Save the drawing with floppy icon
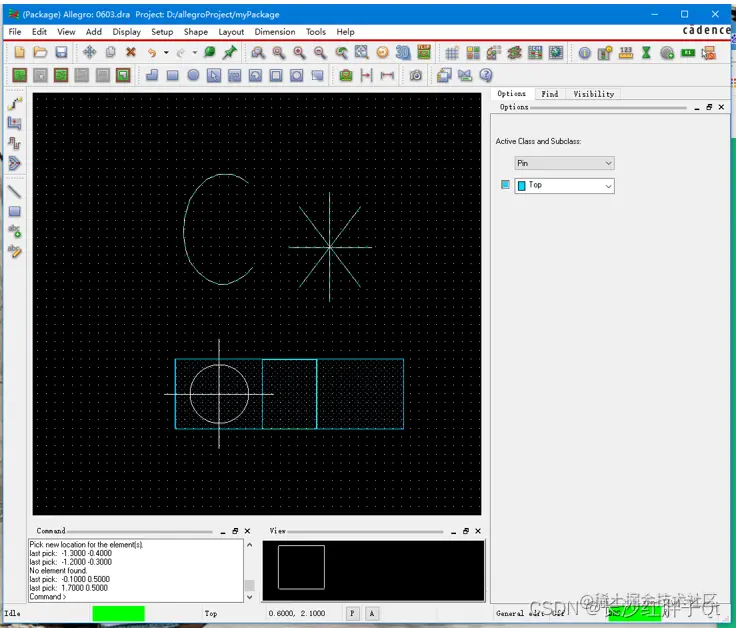 point(61,52)
